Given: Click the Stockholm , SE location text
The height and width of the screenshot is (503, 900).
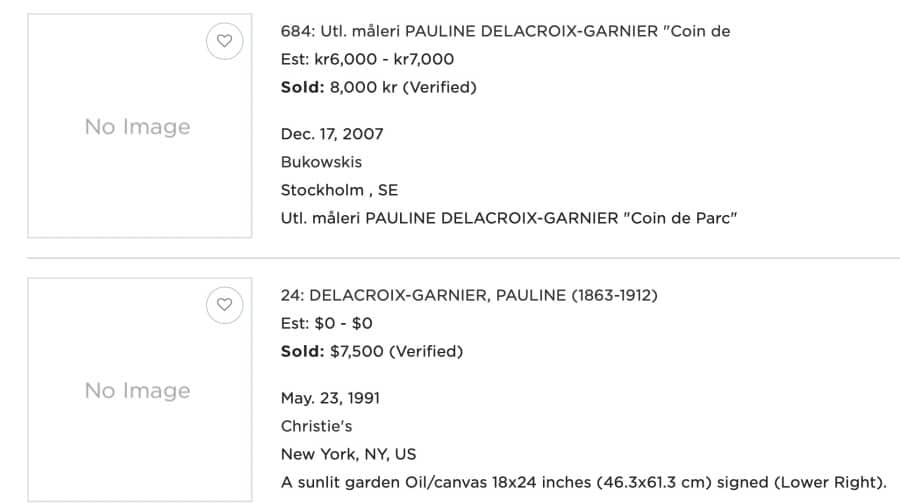Looking at the screenshot, I should [x=339, y=190].
